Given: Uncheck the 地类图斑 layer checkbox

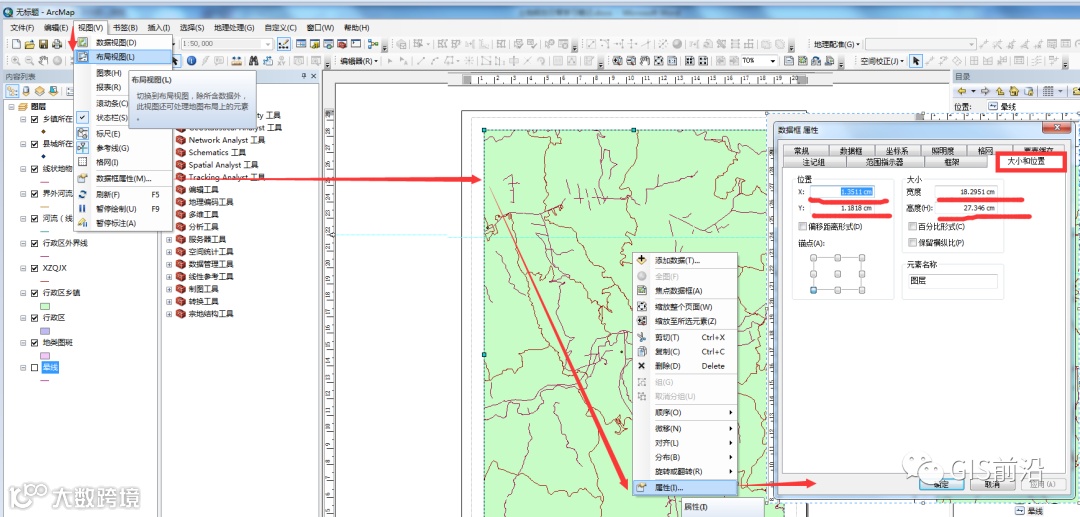Looking at the screenshot, I should click(x=34, y=343).
